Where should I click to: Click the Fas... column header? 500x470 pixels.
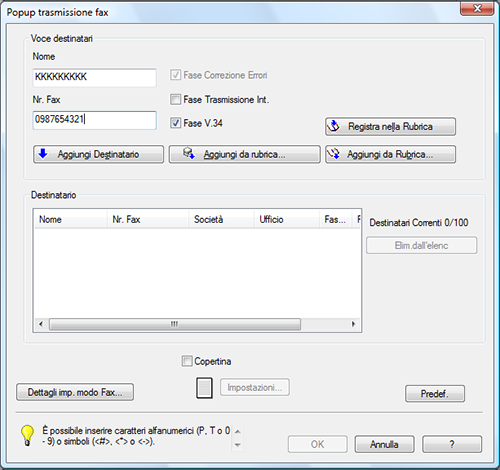[335, 219]
